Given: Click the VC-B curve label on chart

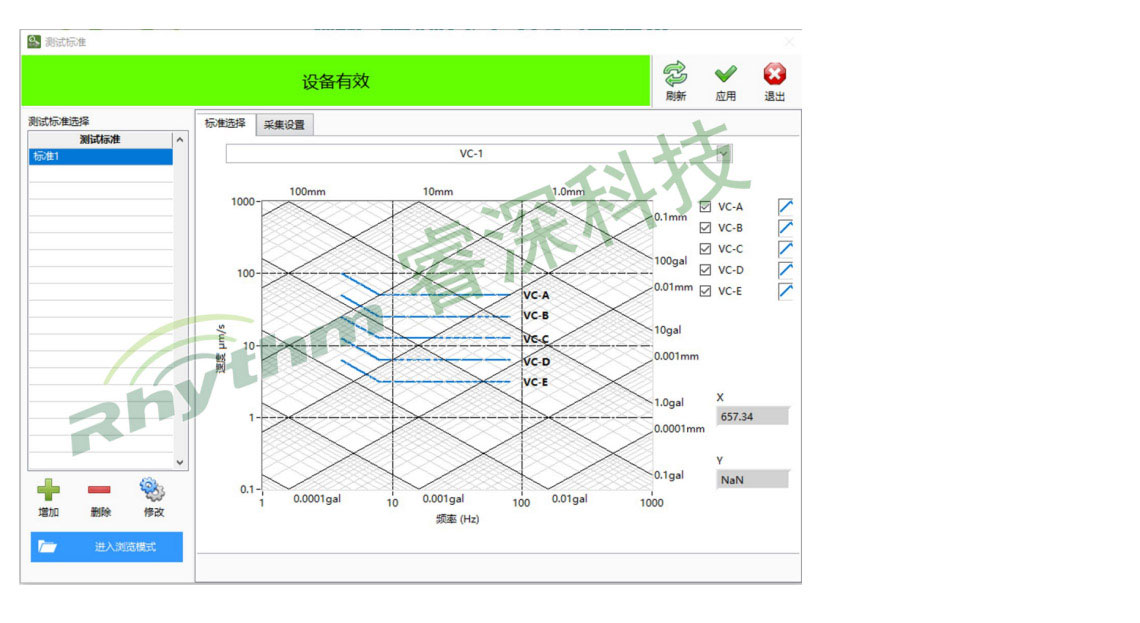Looking at the screenshot, I should (x=537, y=315).
